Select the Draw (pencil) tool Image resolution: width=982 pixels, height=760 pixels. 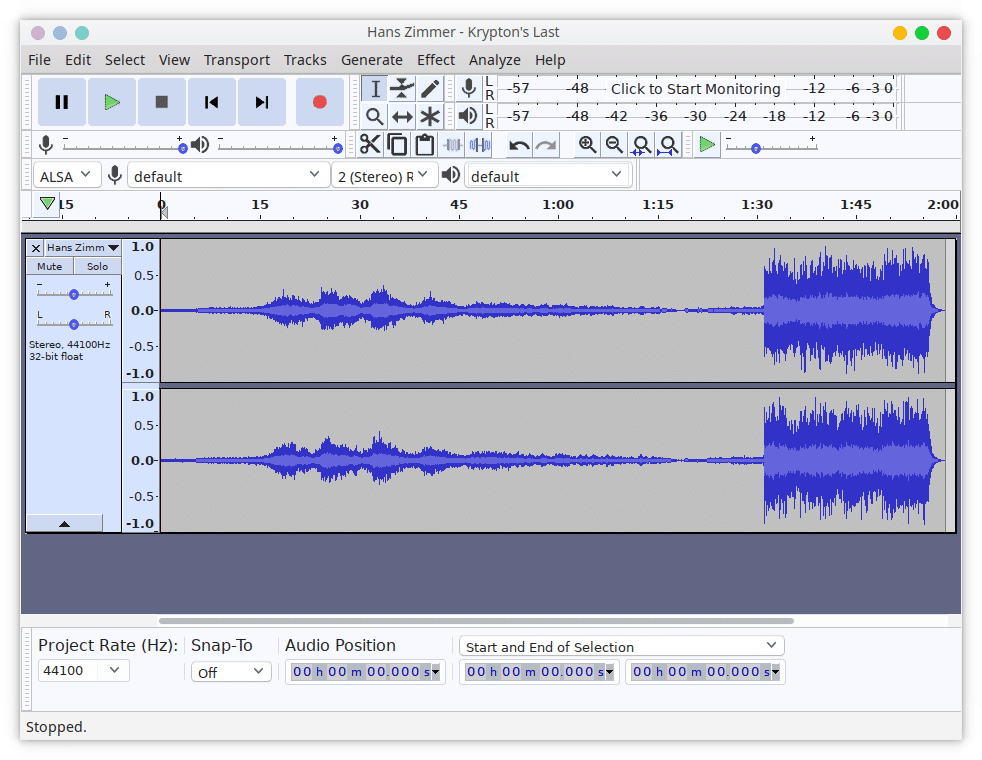click(430, 89)
